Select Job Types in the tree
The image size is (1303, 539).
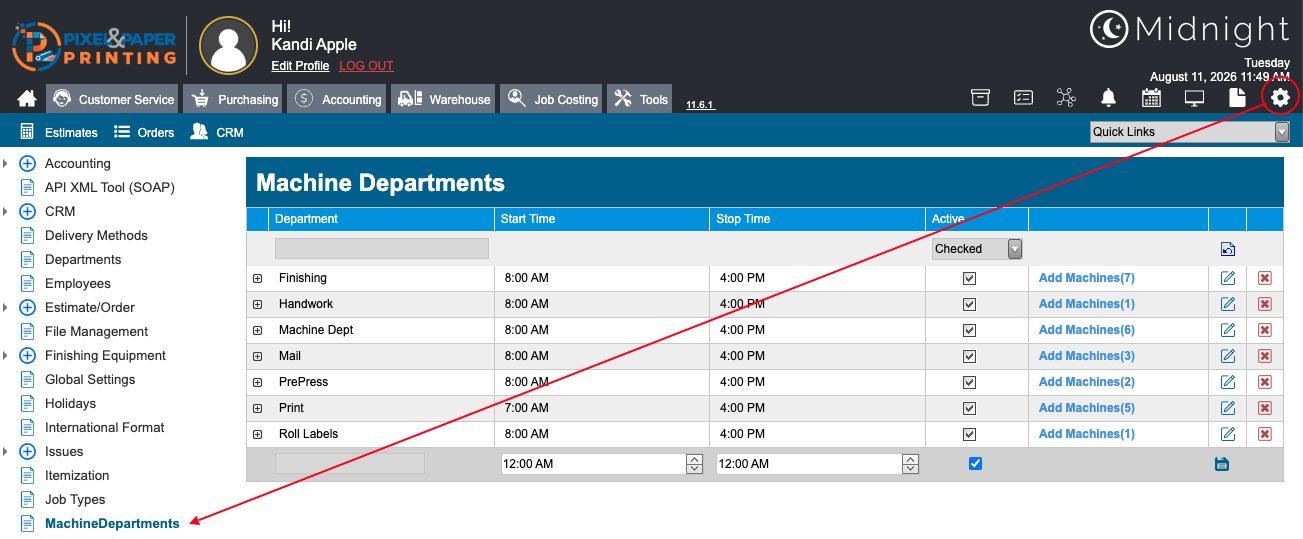(x=75, y=499)
